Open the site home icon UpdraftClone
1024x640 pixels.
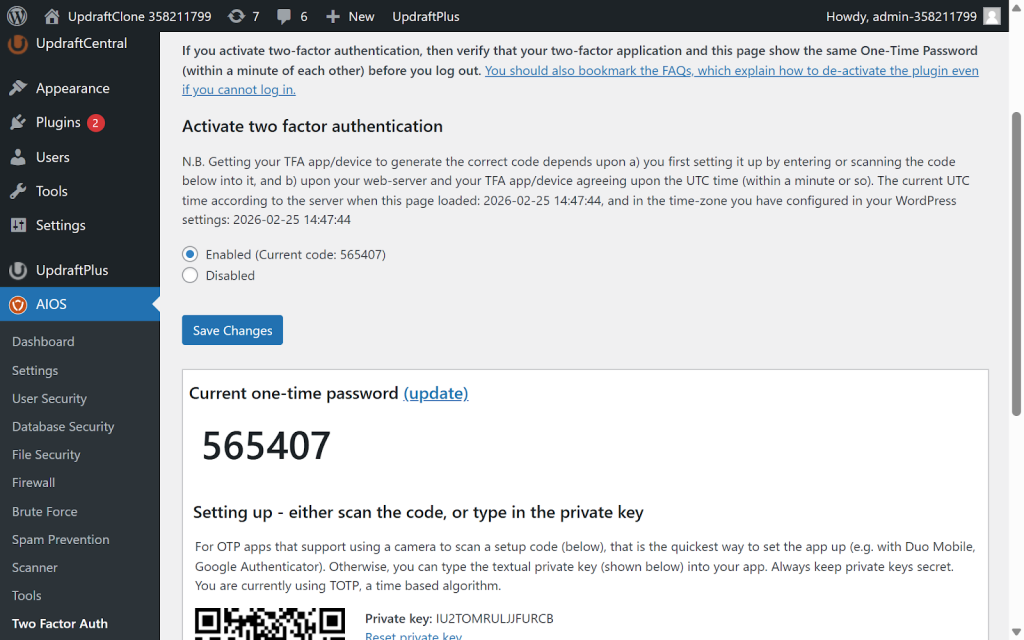pyautogui.click(x=52, y=16)
